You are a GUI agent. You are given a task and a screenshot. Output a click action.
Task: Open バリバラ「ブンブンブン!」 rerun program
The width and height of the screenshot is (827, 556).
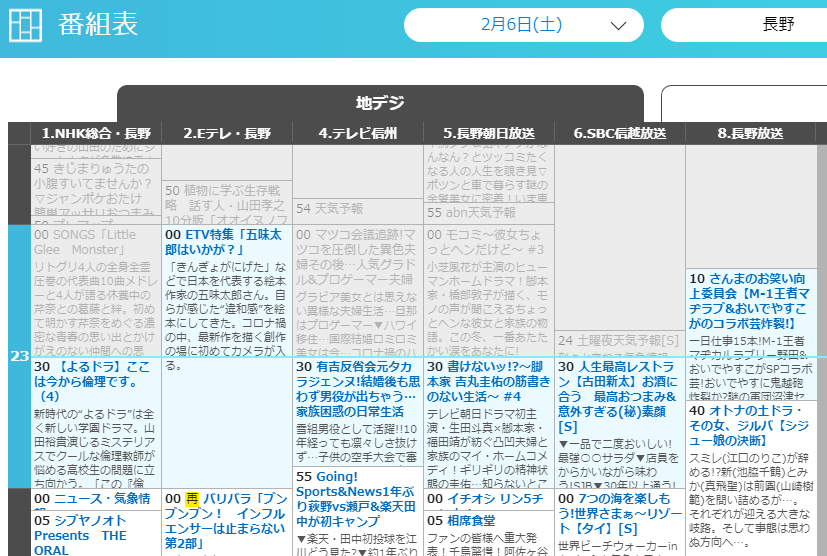point(226,521)
